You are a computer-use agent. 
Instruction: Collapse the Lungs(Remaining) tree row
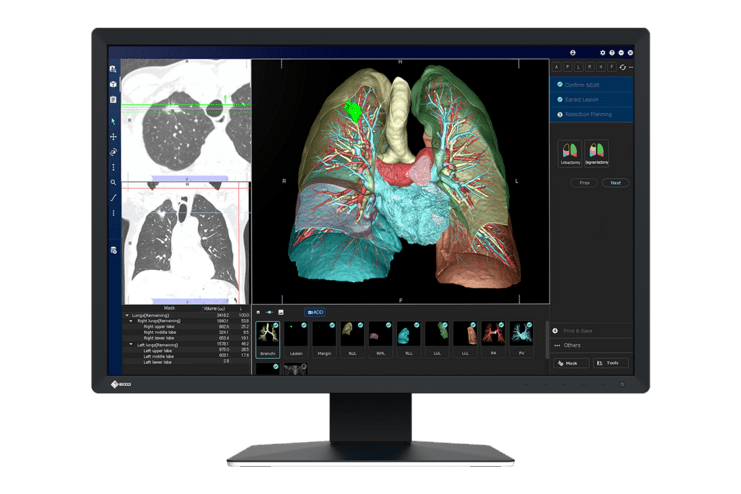tap(126, 314)
